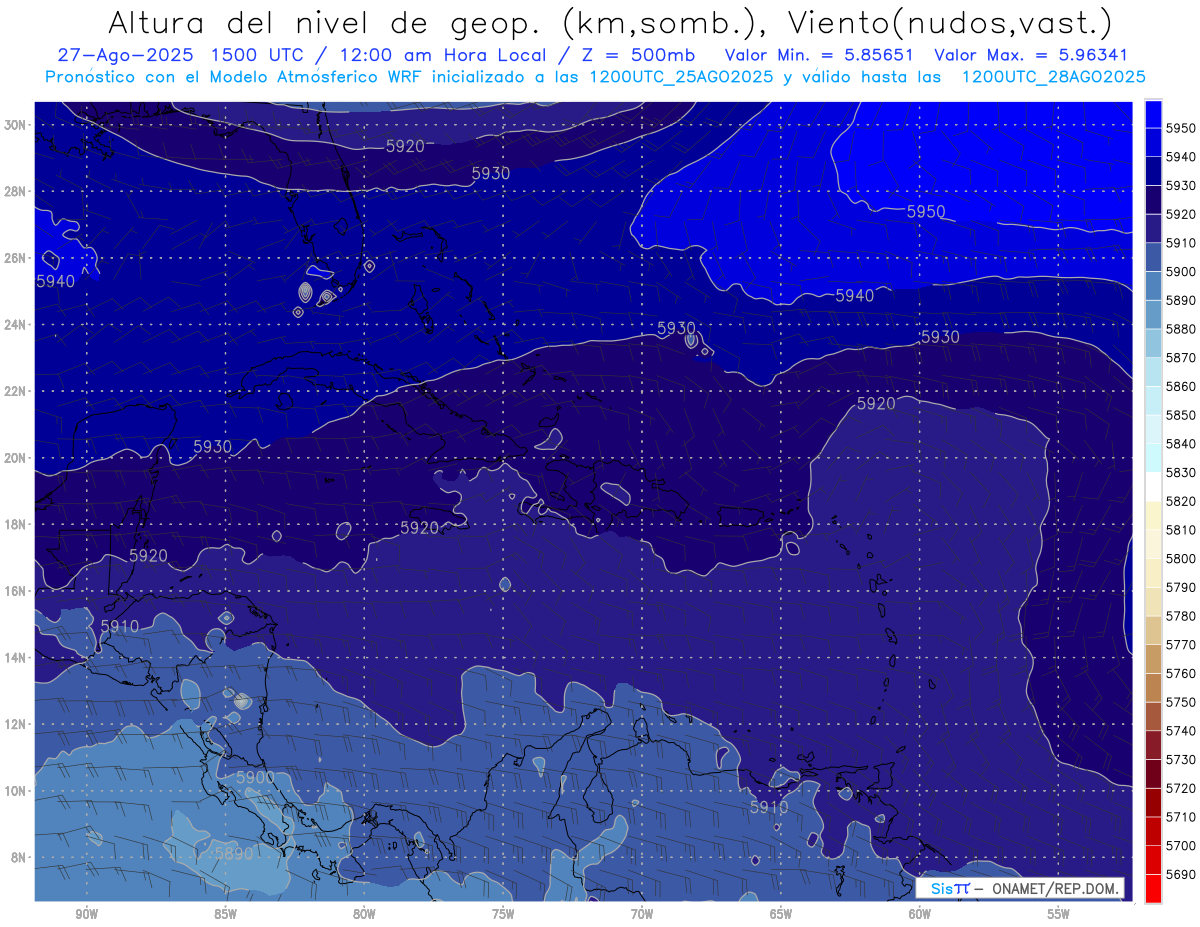Click the 55W longitude axis label
This screenshot has width=1200, height=927.
1059,914
